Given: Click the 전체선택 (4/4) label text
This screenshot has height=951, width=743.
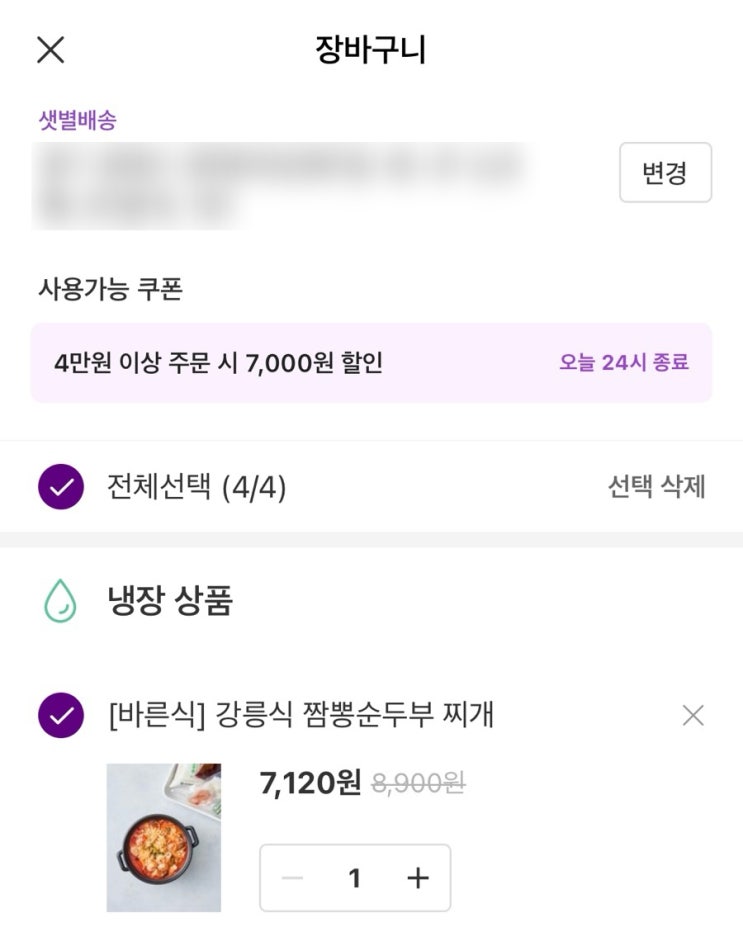Looking at the screenshot, I should coord(196,487).
